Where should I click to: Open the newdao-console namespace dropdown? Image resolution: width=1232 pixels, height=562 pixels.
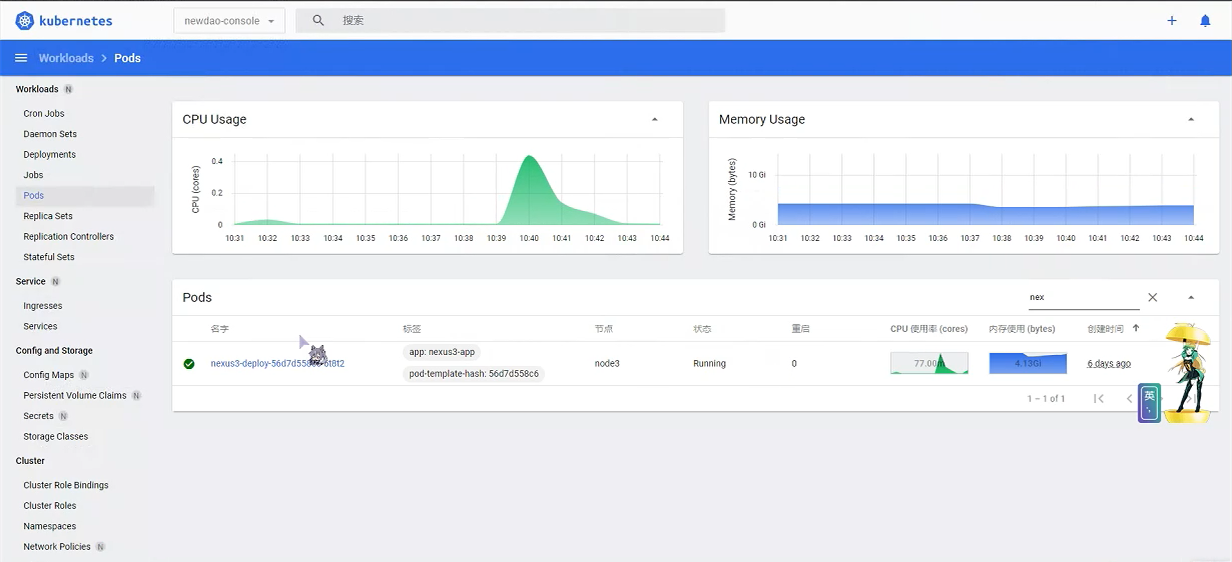click(x=229, y=20)
